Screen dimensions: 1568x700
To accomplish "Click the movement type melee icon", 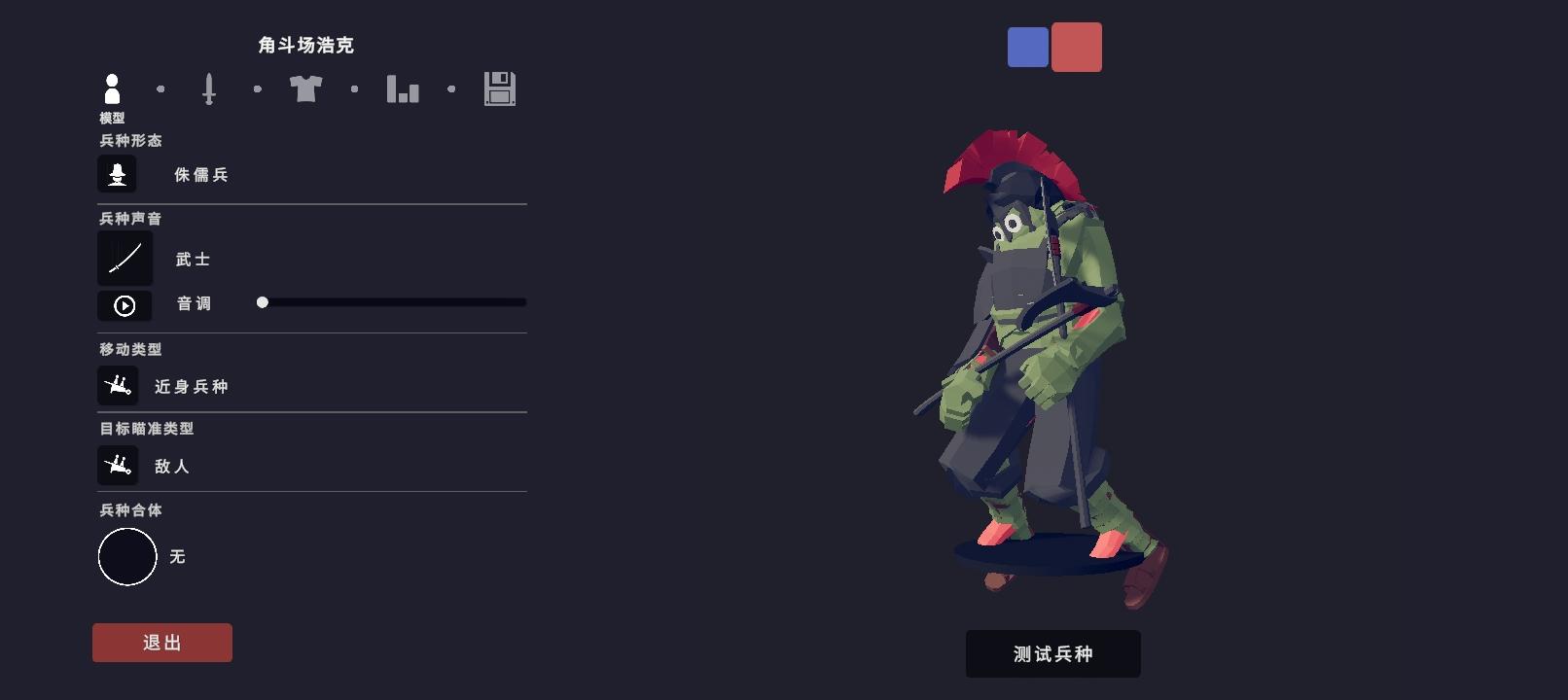I will pos(118,386).
